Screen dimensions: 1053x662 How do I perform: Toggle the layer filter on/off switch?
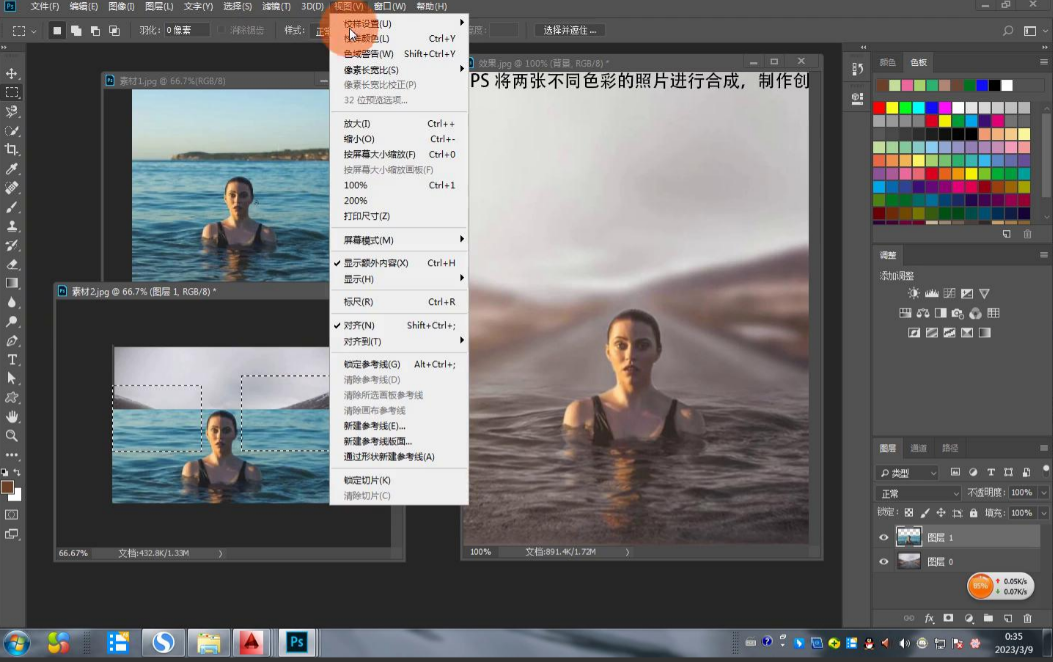(x=1045, y=469)
